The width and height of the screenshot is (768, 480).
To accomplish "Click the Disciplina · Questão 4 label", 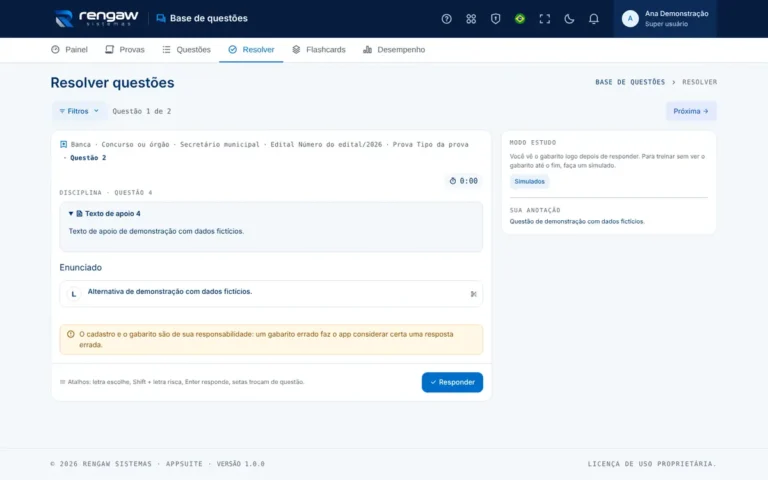I will (106, 192).
